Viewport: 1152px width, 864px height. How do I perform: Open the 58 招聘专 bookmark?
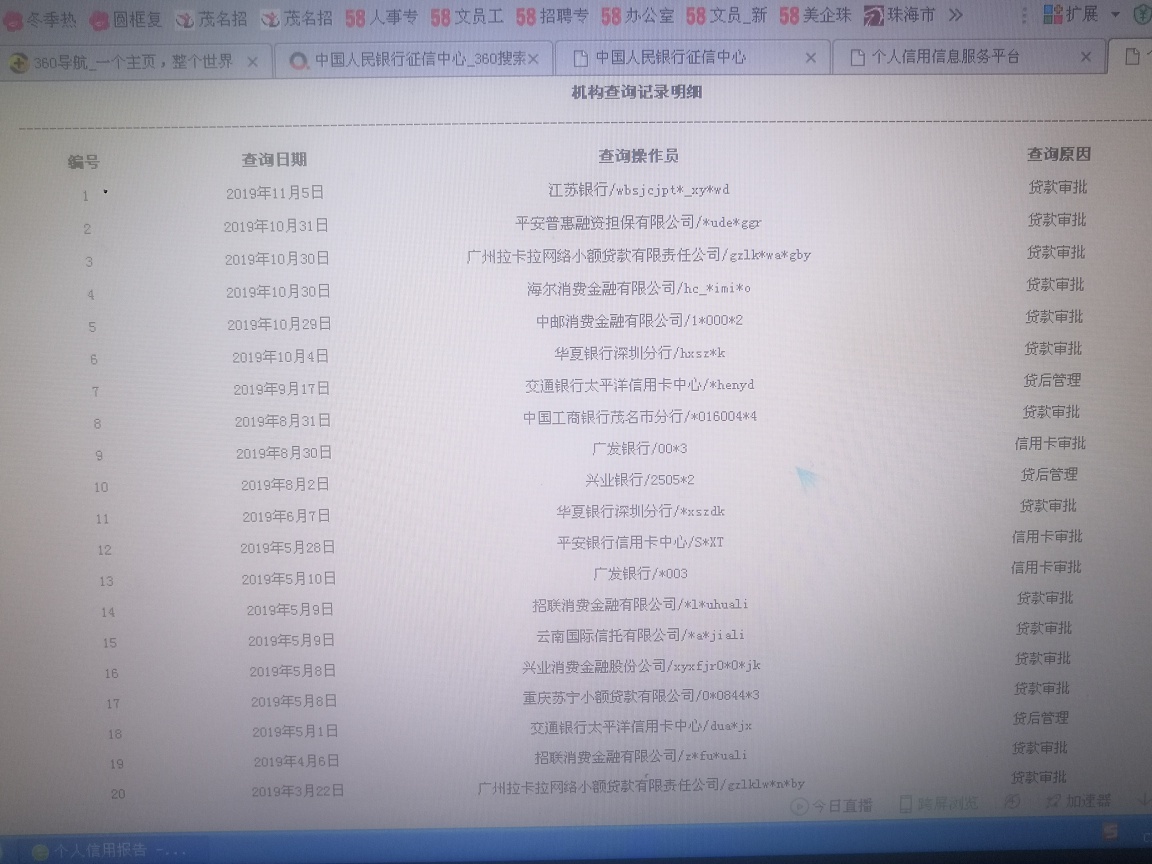pos(552,16)
